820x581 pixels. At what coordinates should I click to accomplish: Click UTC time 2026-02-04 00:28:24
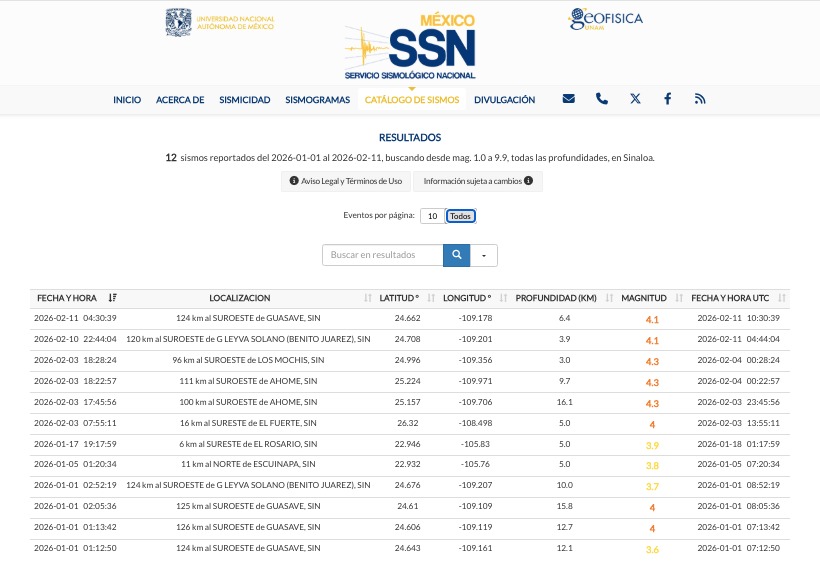tap(738, 360)
